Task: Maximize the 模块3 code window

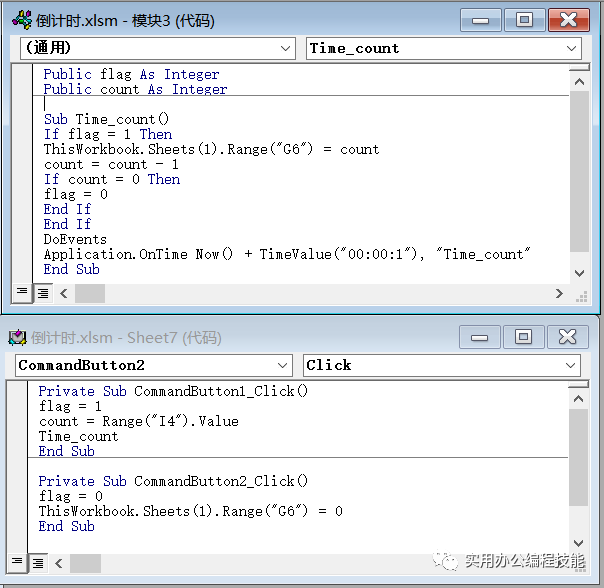Action: coord(524,20)
